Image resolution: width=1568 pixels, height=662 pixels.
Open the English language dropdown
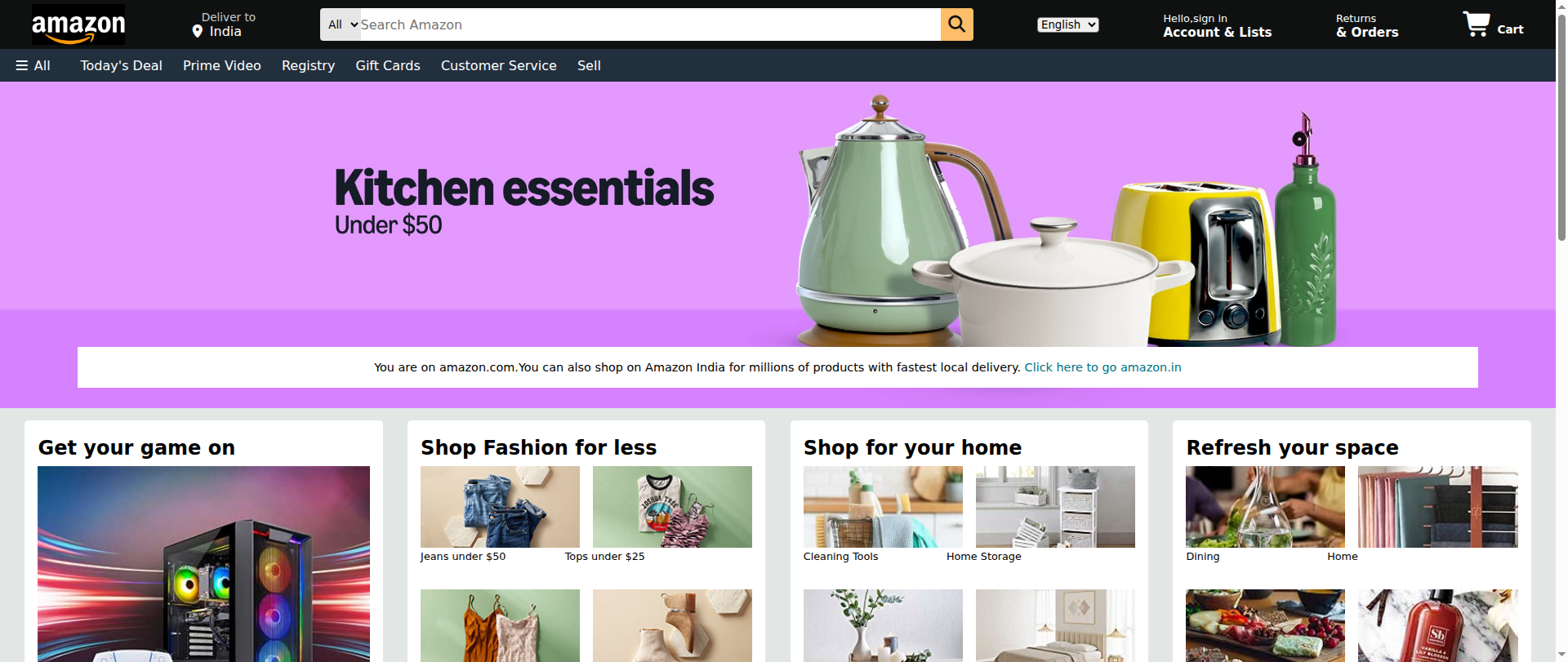1067,24
